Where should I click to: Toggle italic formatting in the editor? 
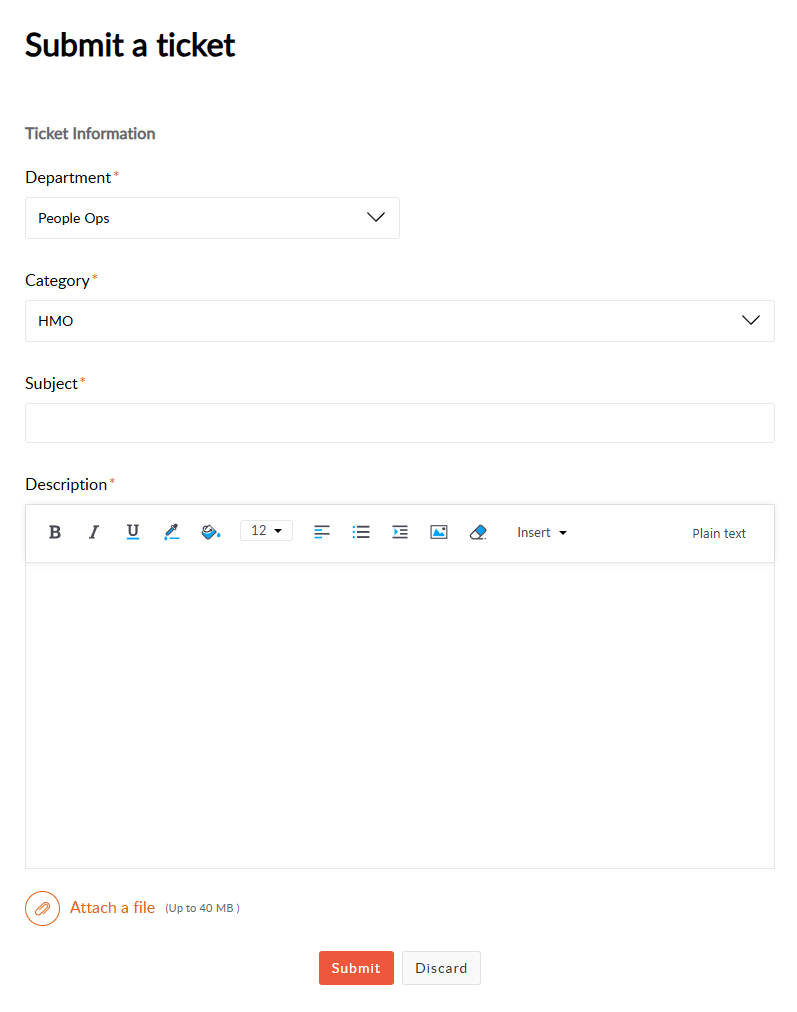(94, 532)
